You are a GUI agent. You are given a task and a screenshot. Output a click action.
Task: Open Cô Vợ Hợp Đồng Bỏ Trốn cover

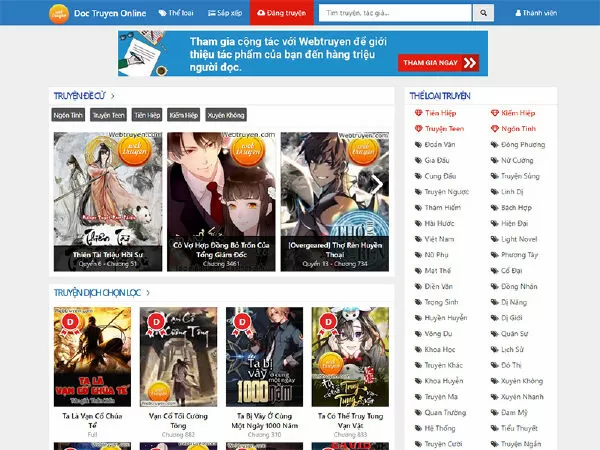[x=221, y=202]
